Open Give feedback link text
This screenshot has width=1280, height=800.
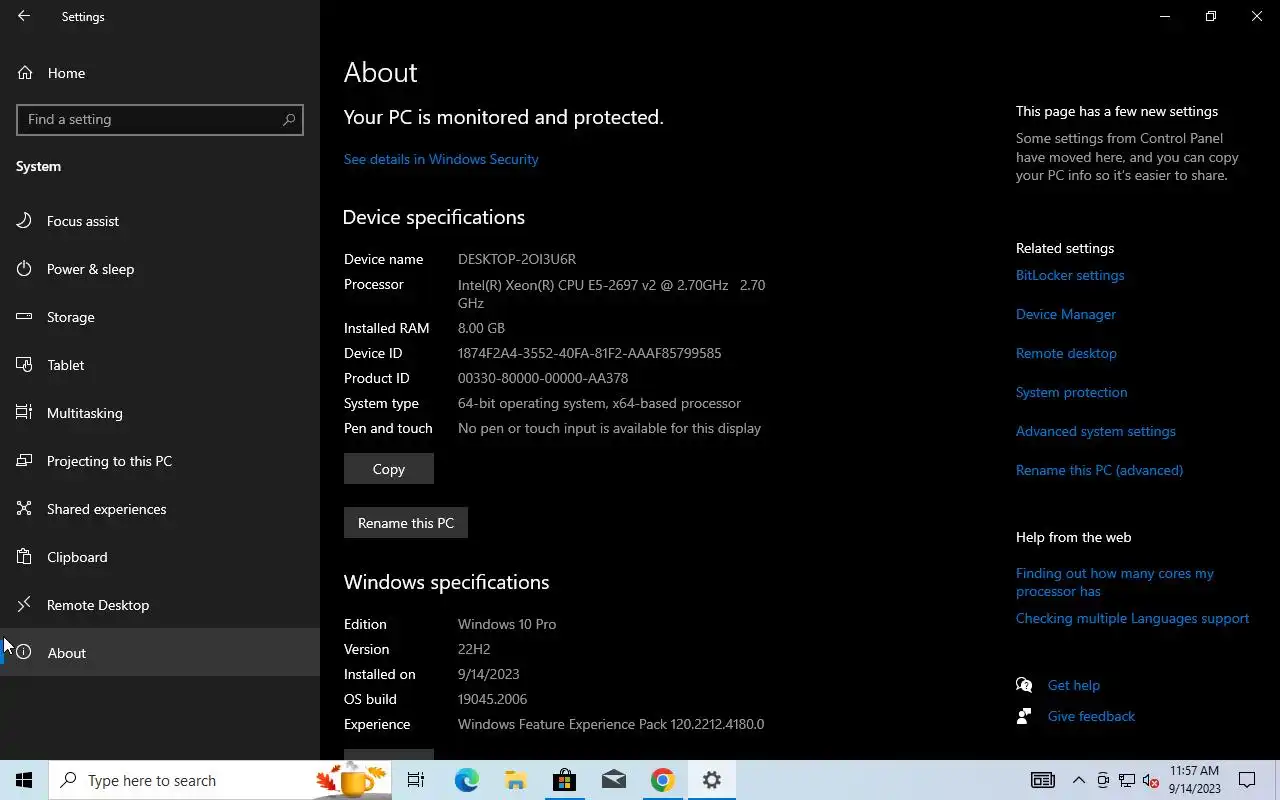(x=1091, y=716)
